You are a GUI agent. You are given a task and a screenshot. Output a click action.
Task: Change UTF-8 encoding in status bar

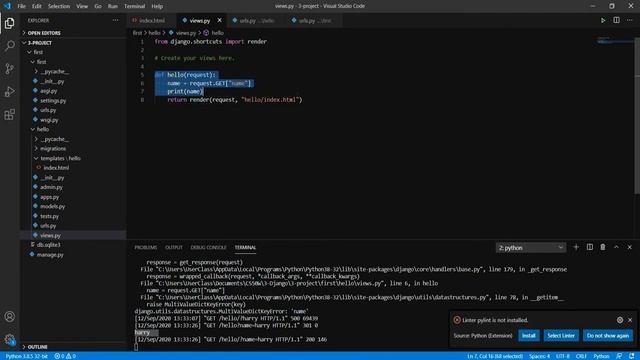563,356
